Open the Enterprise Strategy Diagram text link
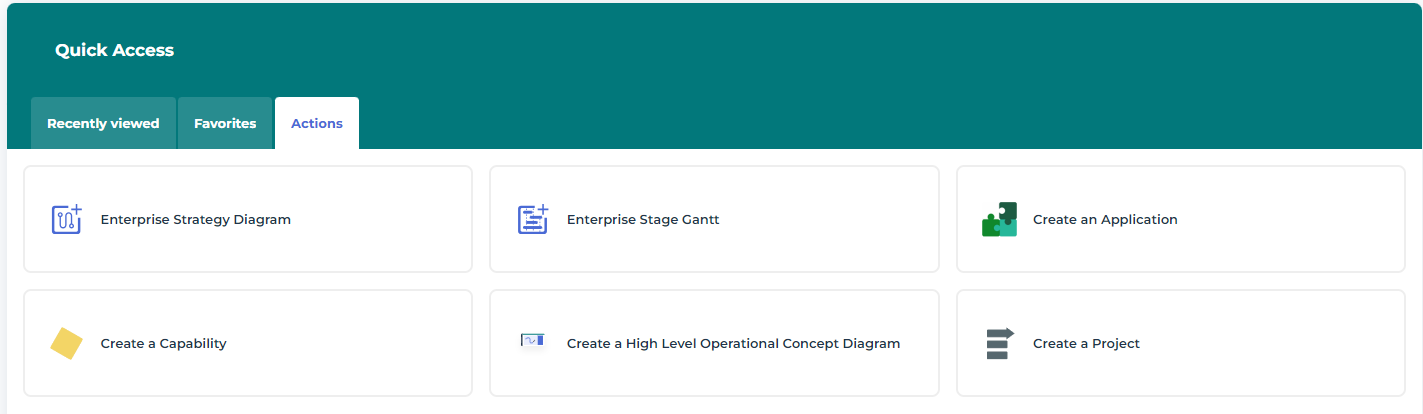The image size is (1423, 414). coord(196,220)
